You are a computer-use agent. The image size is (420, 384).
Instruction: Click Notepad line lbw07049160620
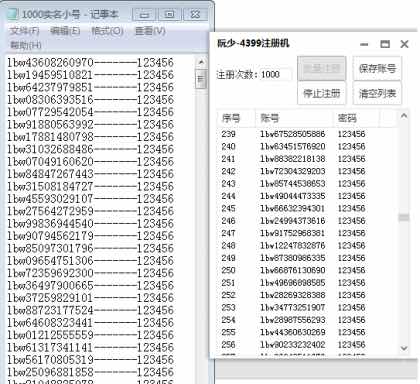coord(91,162)
